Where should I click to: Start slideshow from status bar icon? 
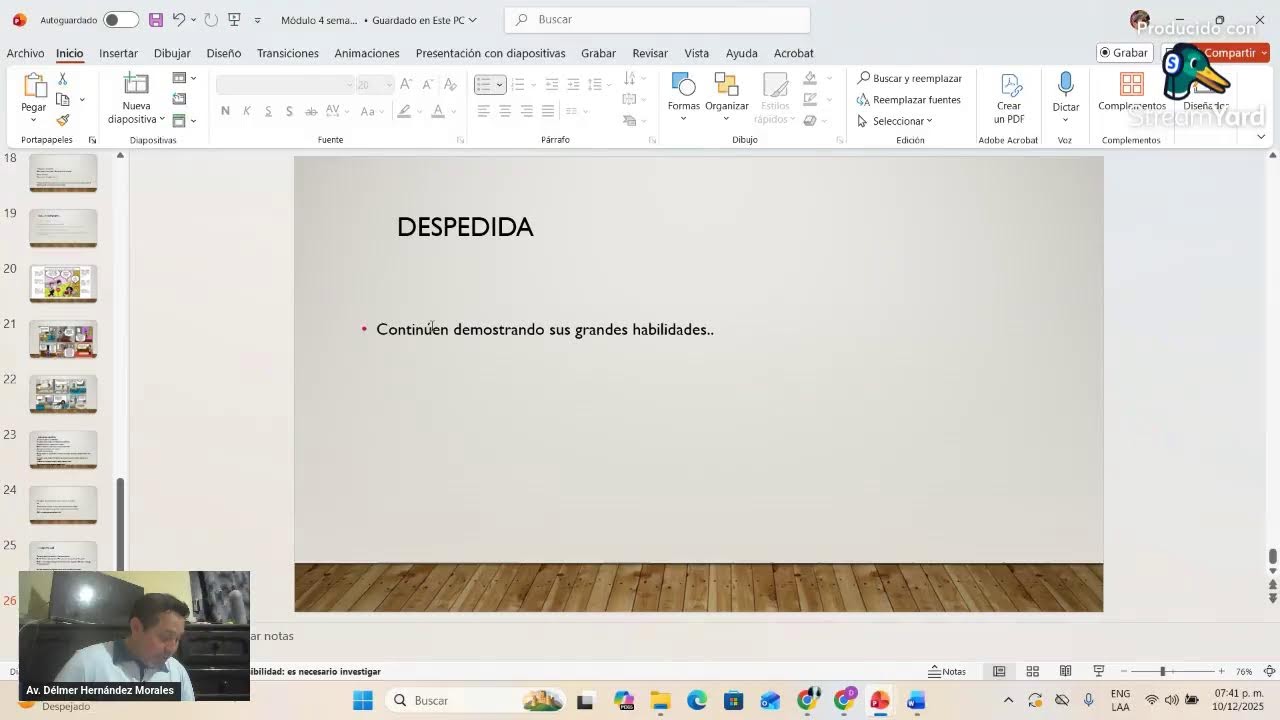click(x=1099, y=671)
